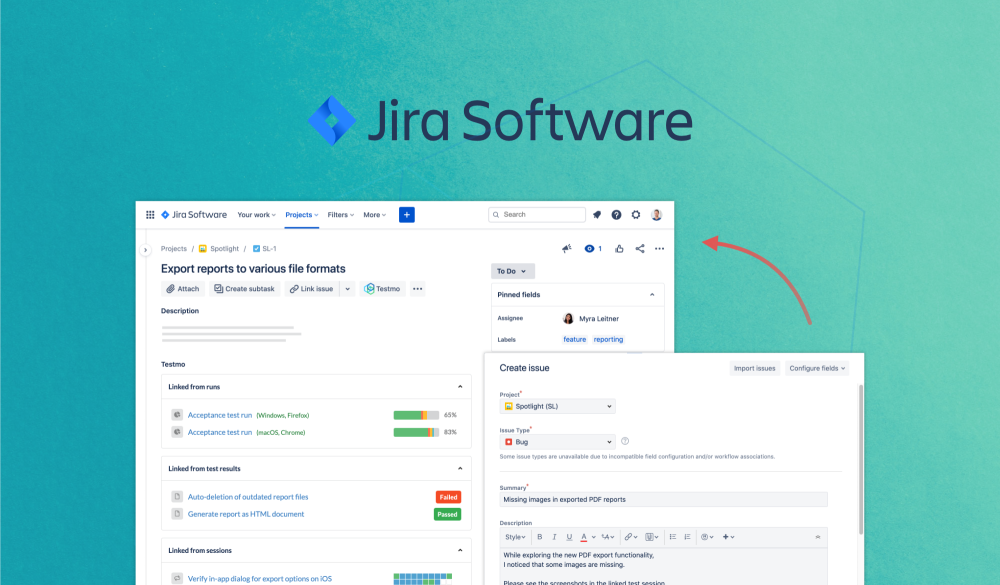The width and height of the screenshot is (1000, 585).
Task: Insert a numbered list
Action: (687, 537)
